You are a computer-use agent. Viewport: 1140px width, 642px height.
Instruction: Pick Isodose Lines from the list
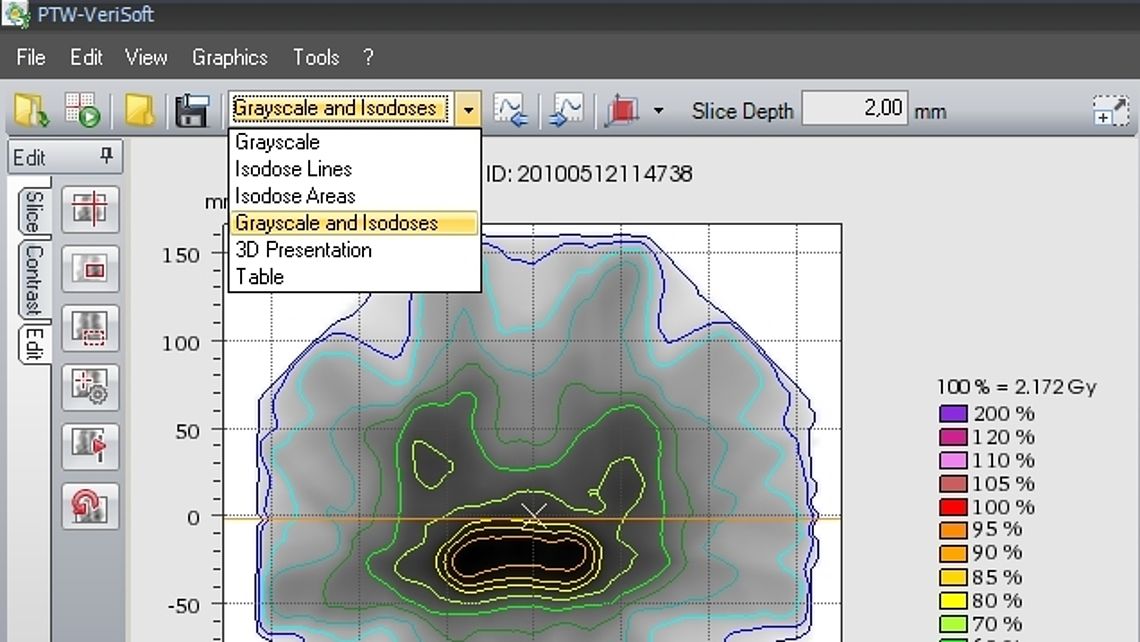coord(293,169)
